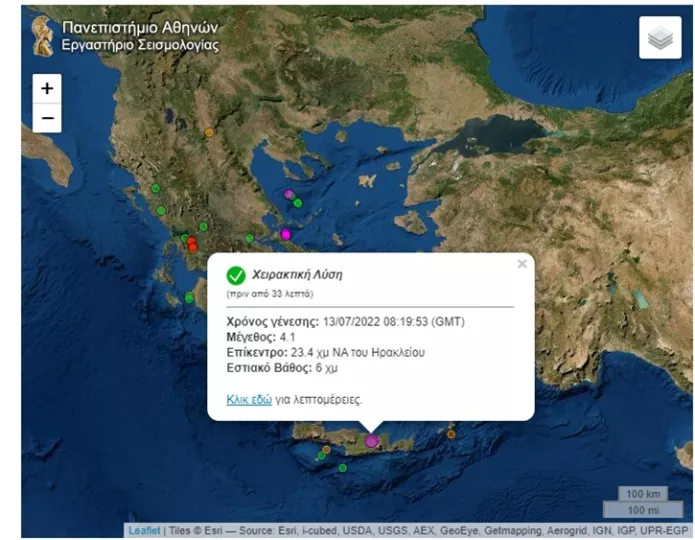Open the map layers selector

[659, 38]
